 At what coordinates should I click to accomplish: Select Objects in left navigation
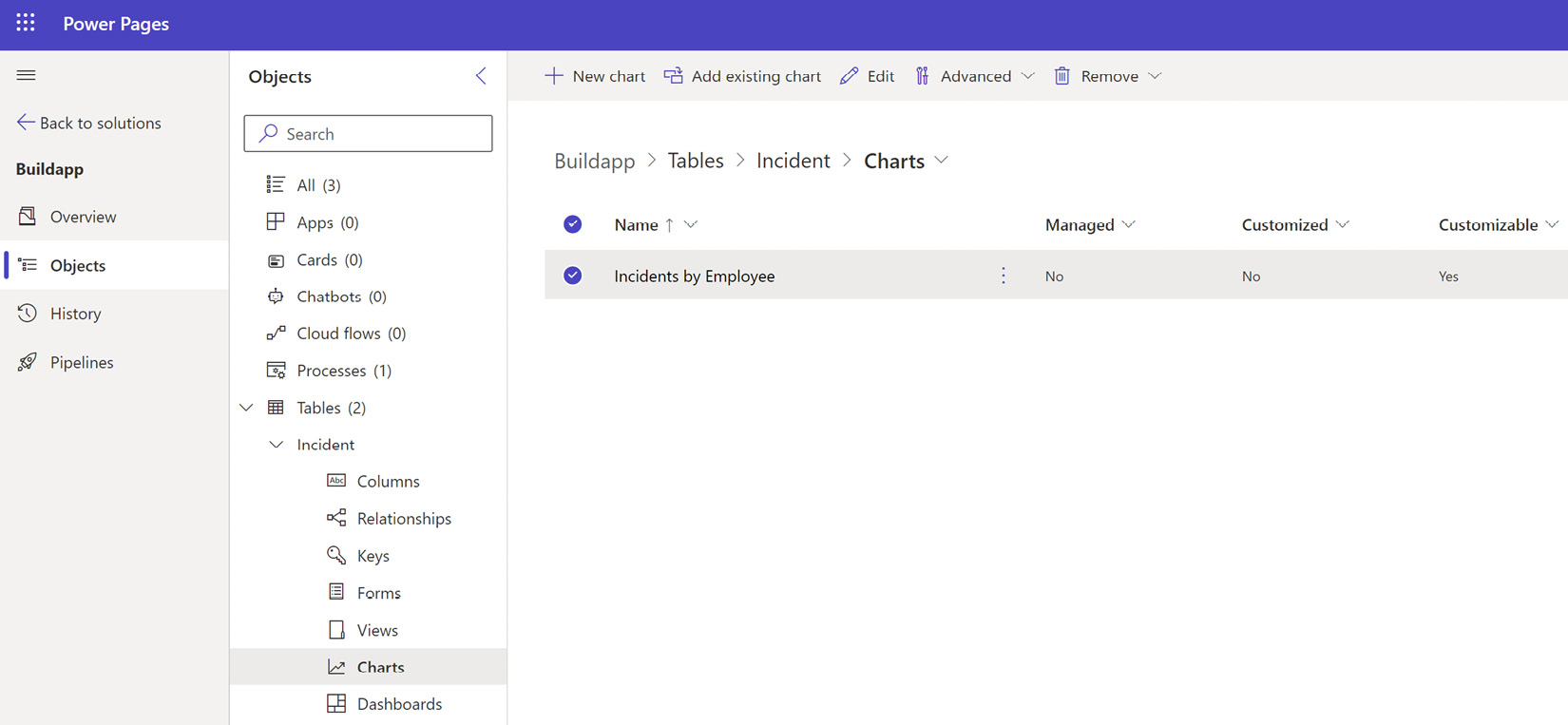114,265
